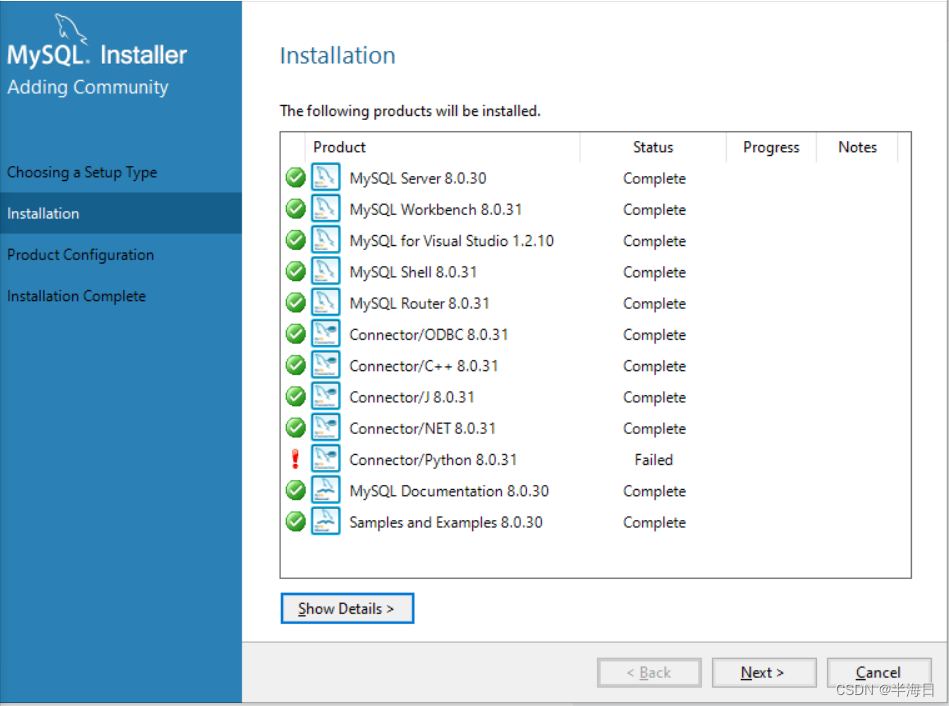Click the Connector/C++ 8.0.31 product icon

click(x=325, y=365)
